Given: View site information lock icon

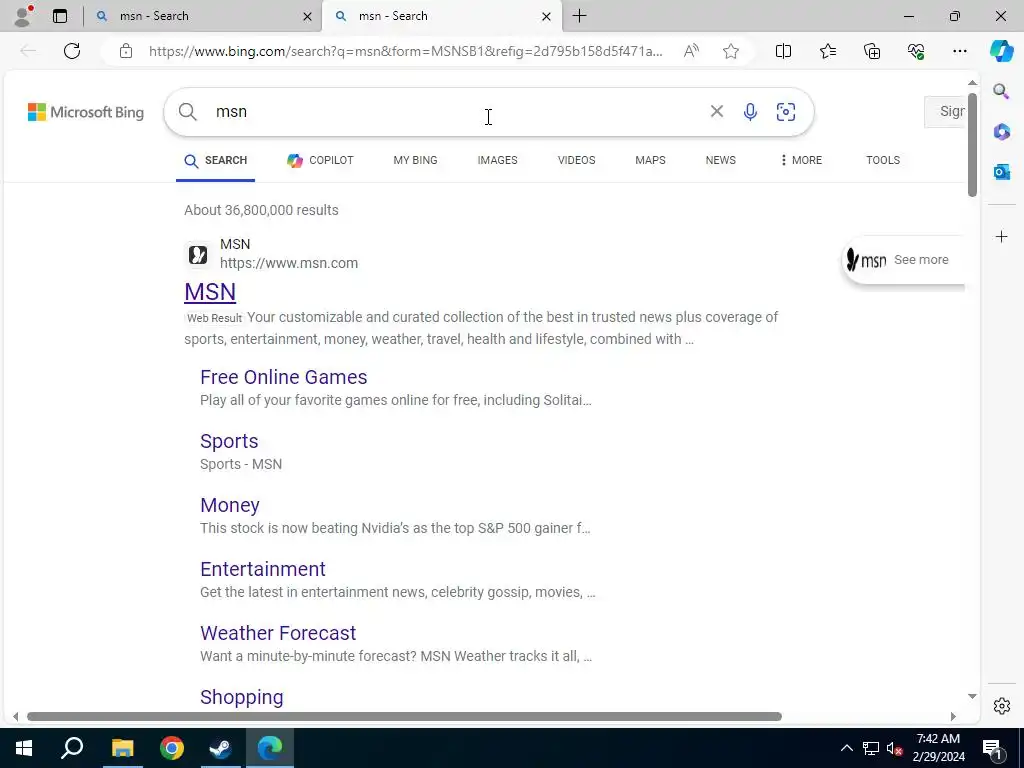Looking at the screenshot, I should click(x=126, y=51).
